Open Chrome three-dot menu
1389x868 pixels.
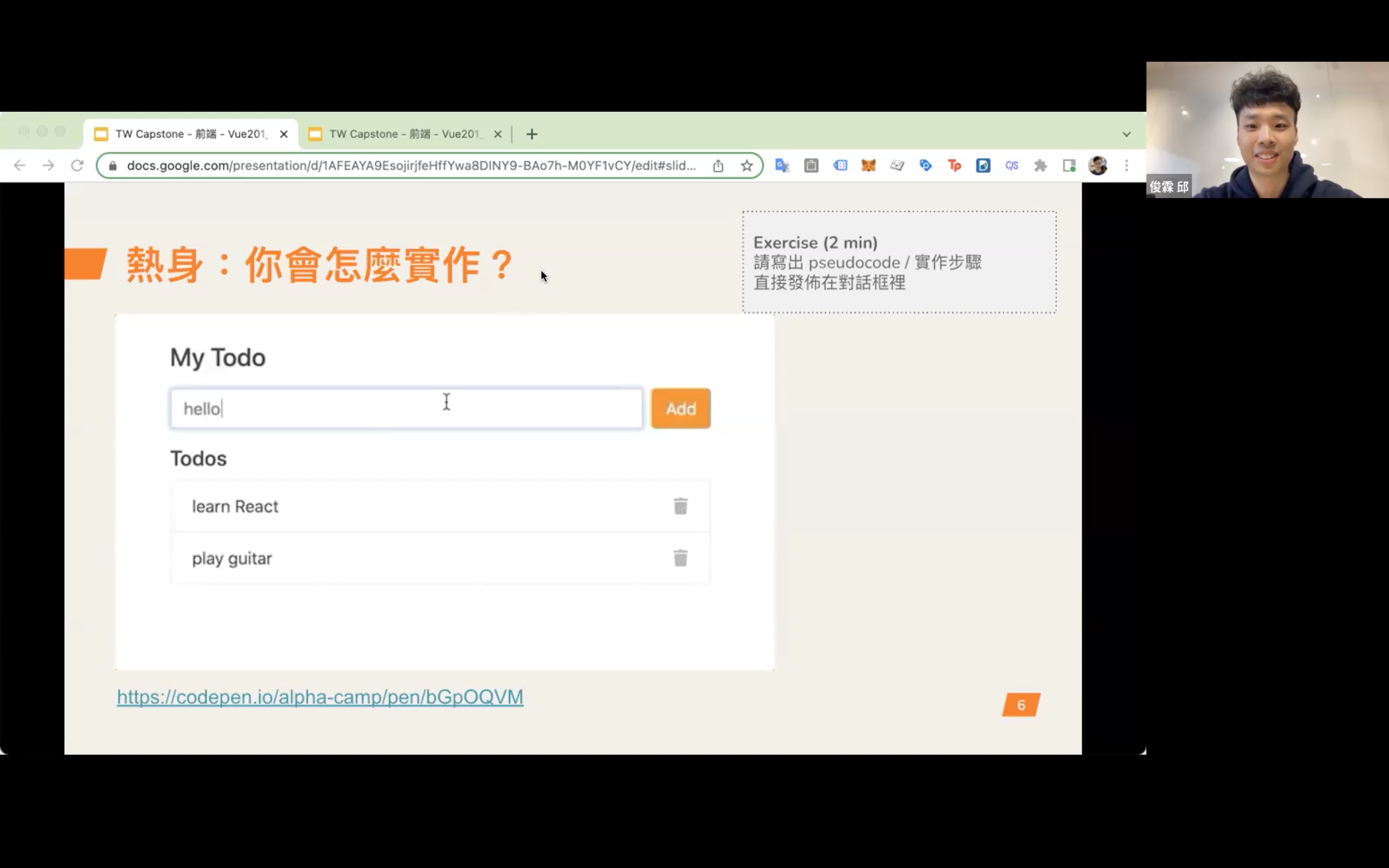[x=1126, y=166]
